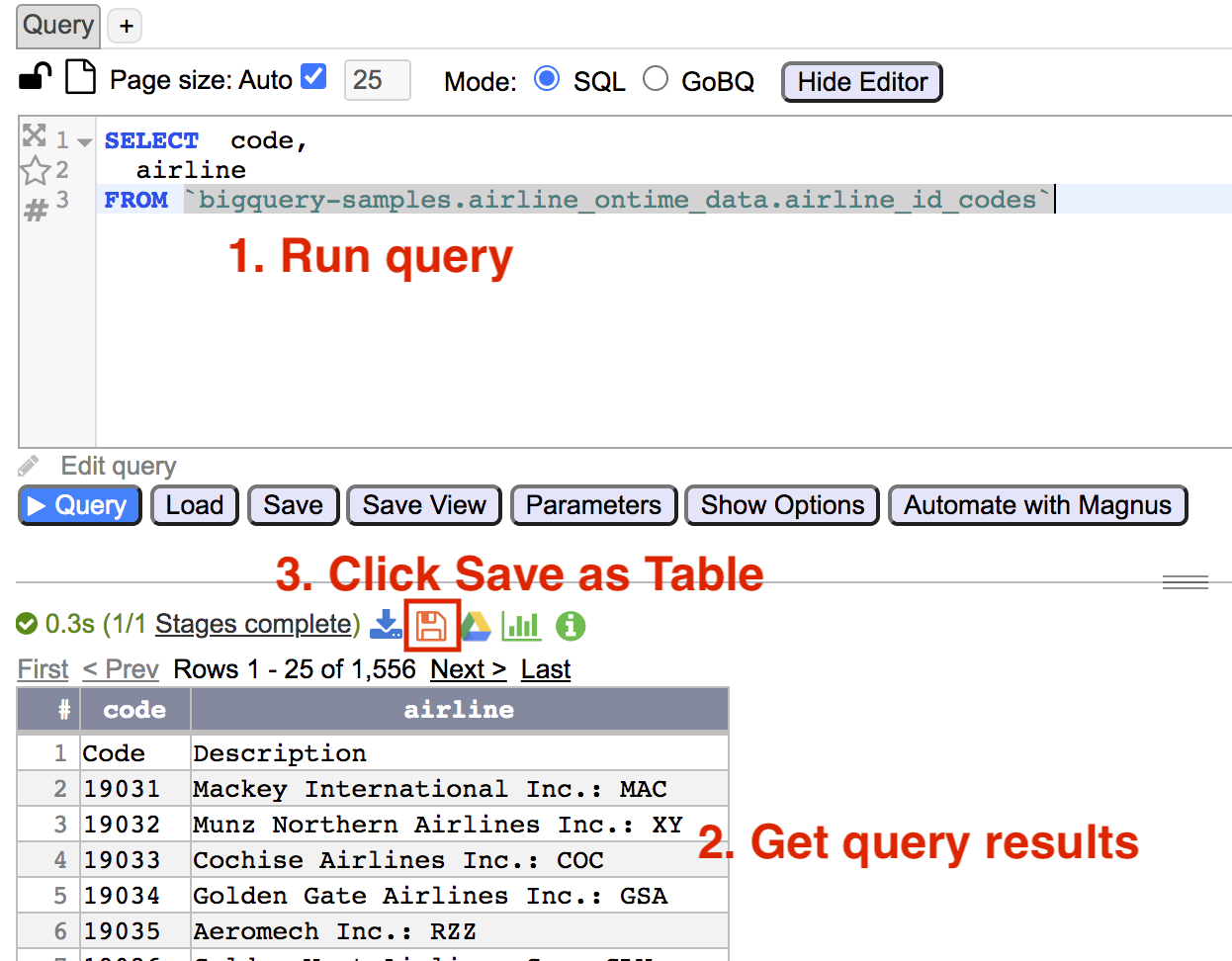
Task: Show query info icon
Action: [571, 626]
